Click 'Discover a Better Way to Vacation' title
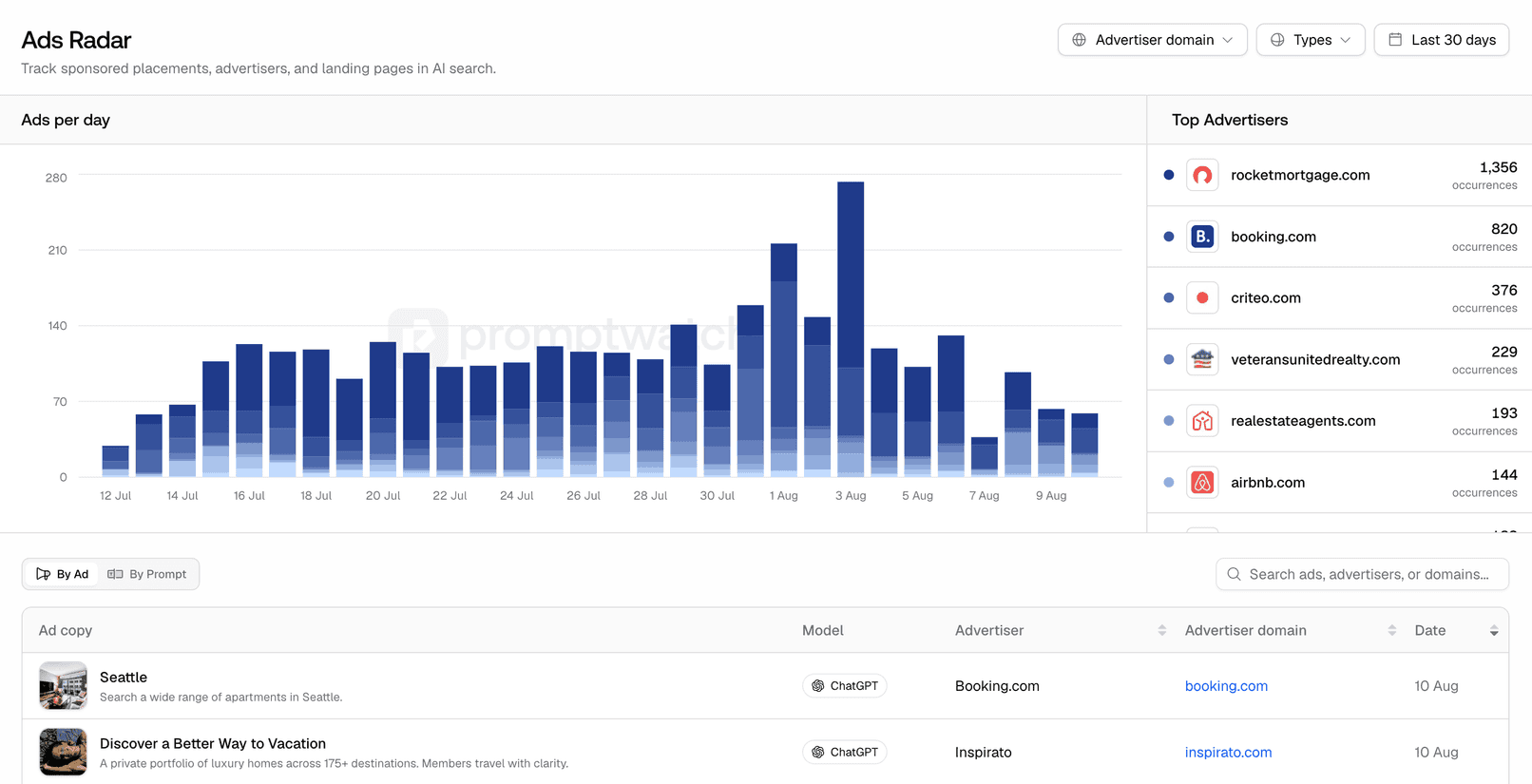The height and width of the screenshot is (784, 1532). (x=213, y=744)
